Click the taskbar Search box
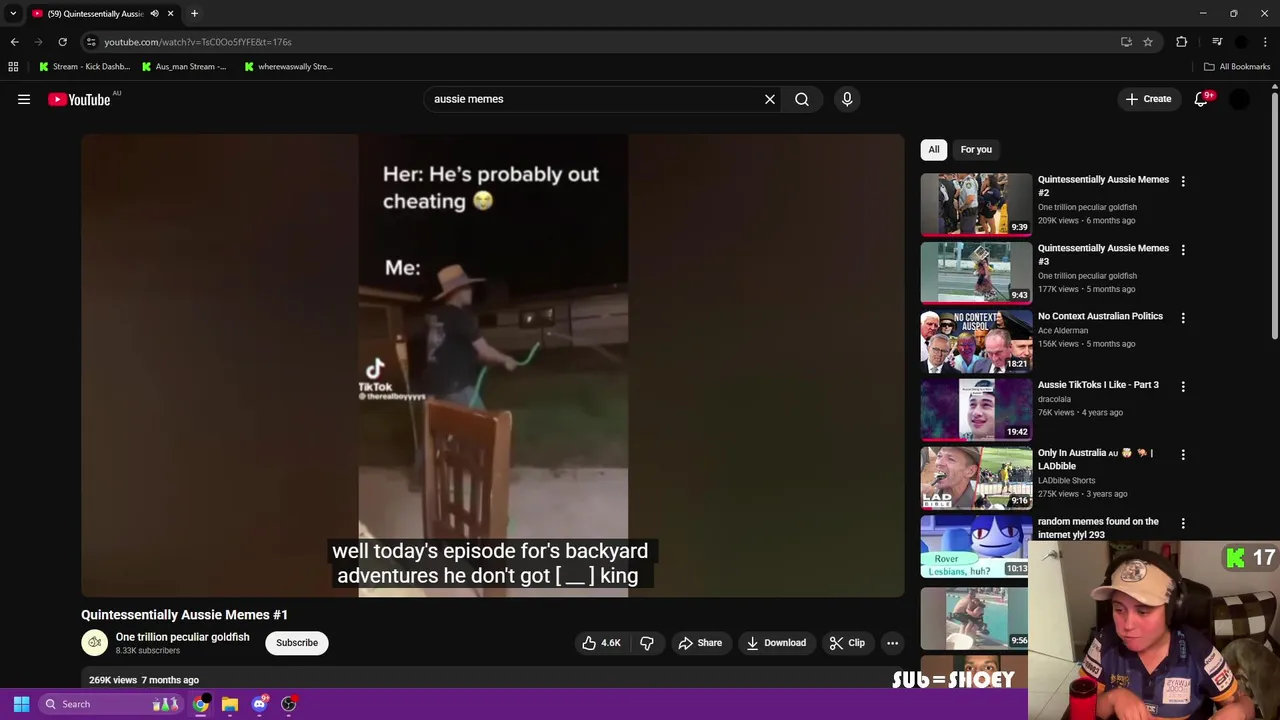This screenshot has height=720, width=1280. point(110,704)
